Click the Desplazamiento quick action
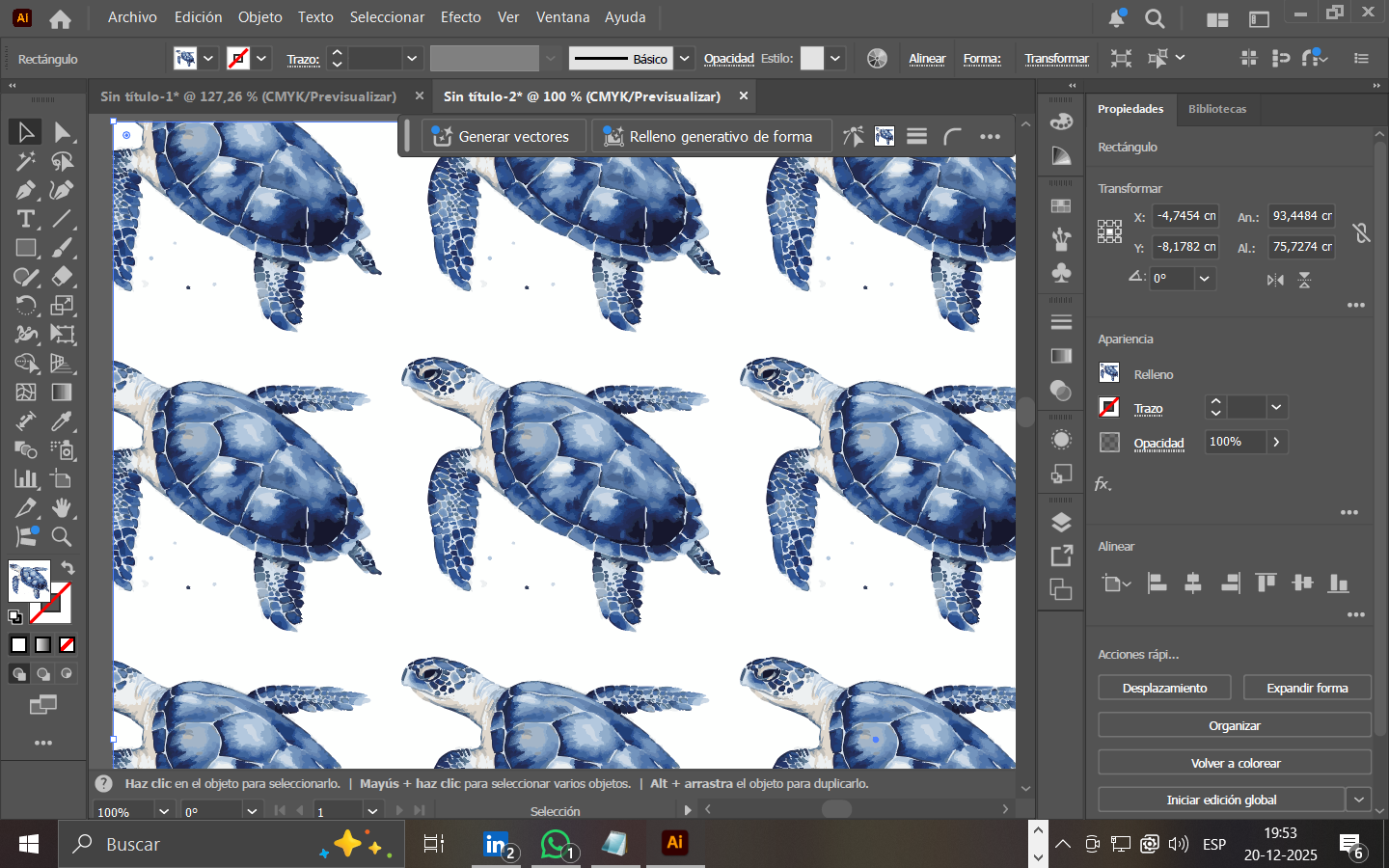This screenshot has width=1389, height=868. pyautogui.click(x=1164, y=688)
